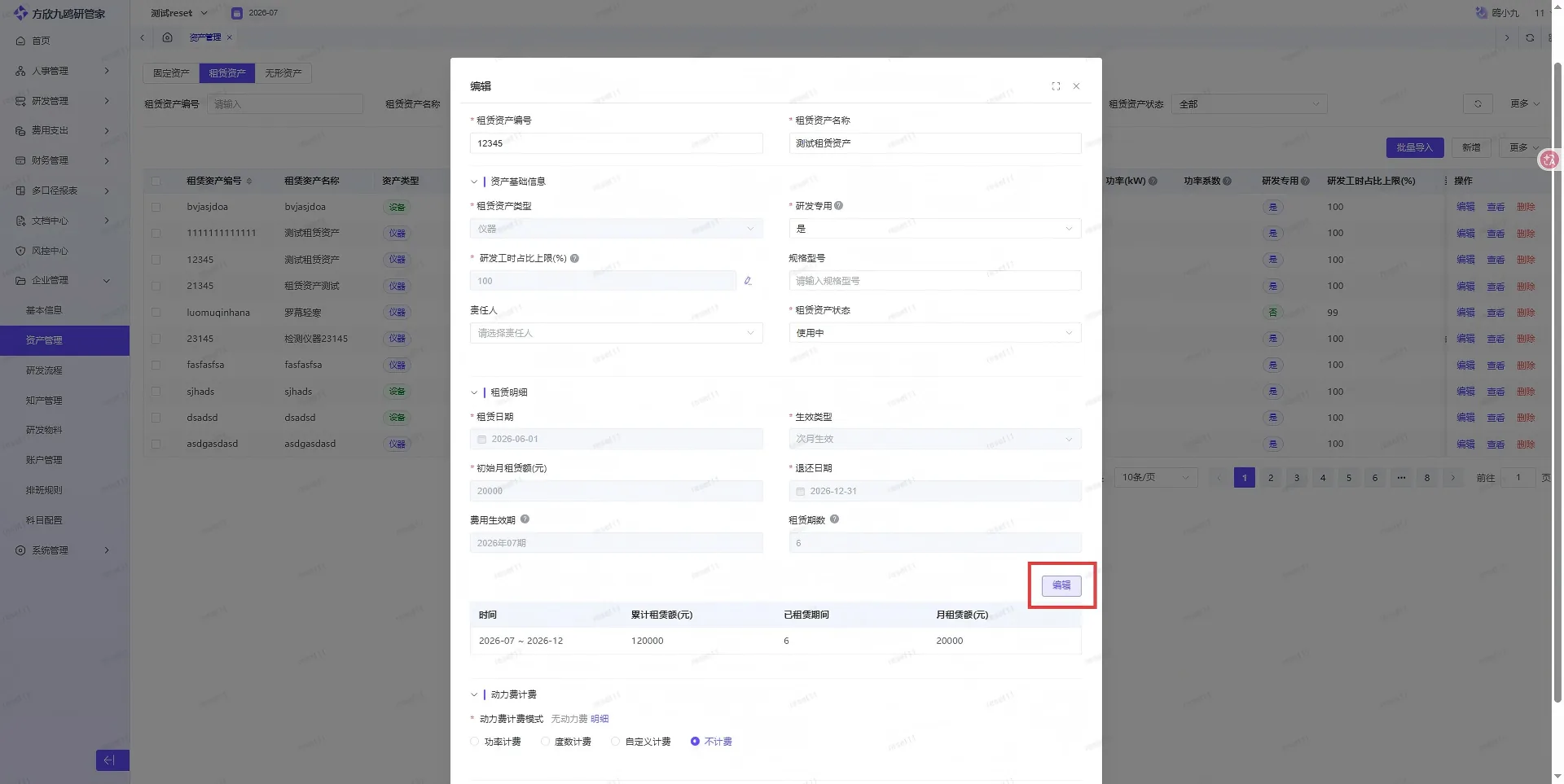1564x784 pixels.
Task: Click the help icon next to 研发专用 label
Action: 839,206
